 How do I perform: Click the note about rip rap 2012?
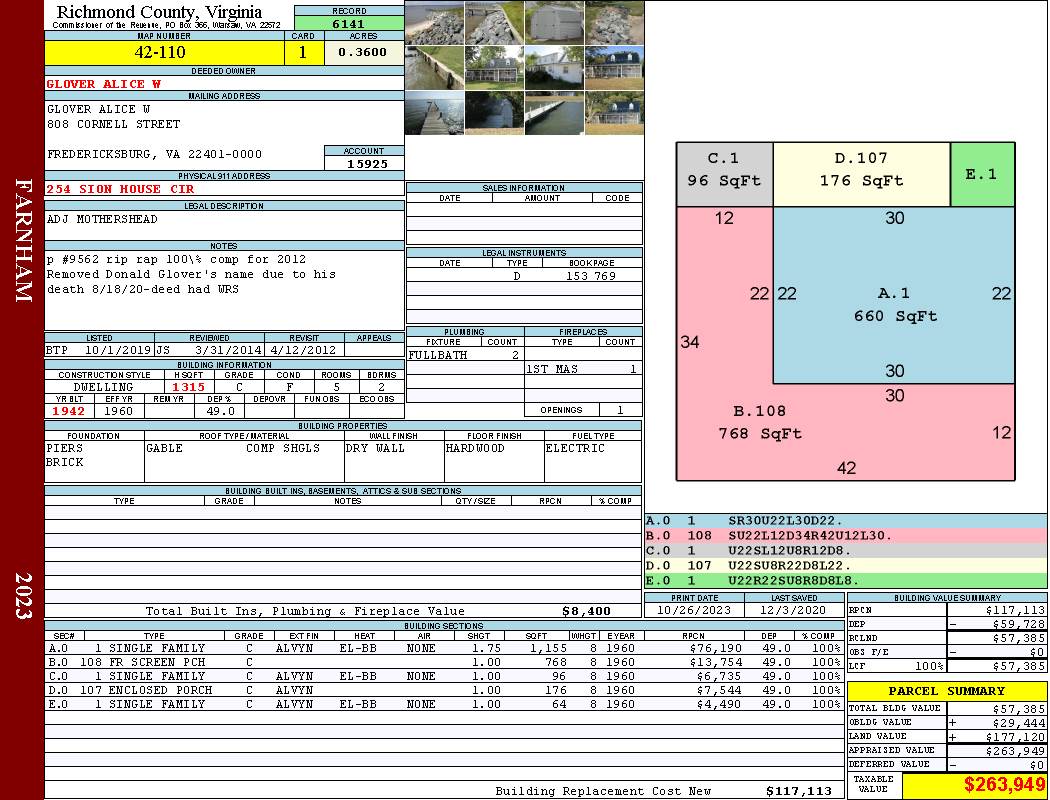[x=176, y=260]
